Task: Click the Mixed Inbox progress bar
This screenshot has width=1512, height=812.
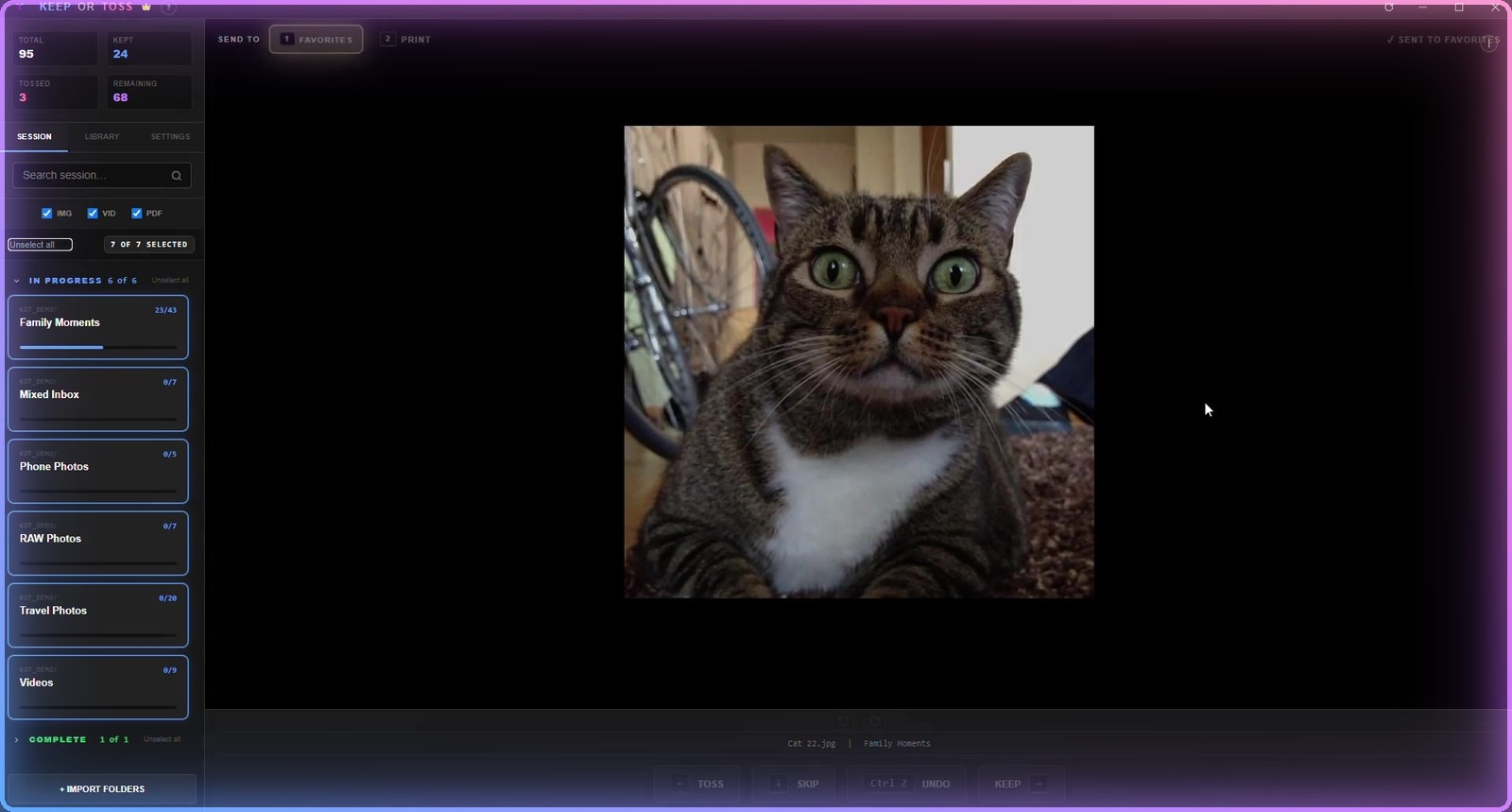Action: 98,419
